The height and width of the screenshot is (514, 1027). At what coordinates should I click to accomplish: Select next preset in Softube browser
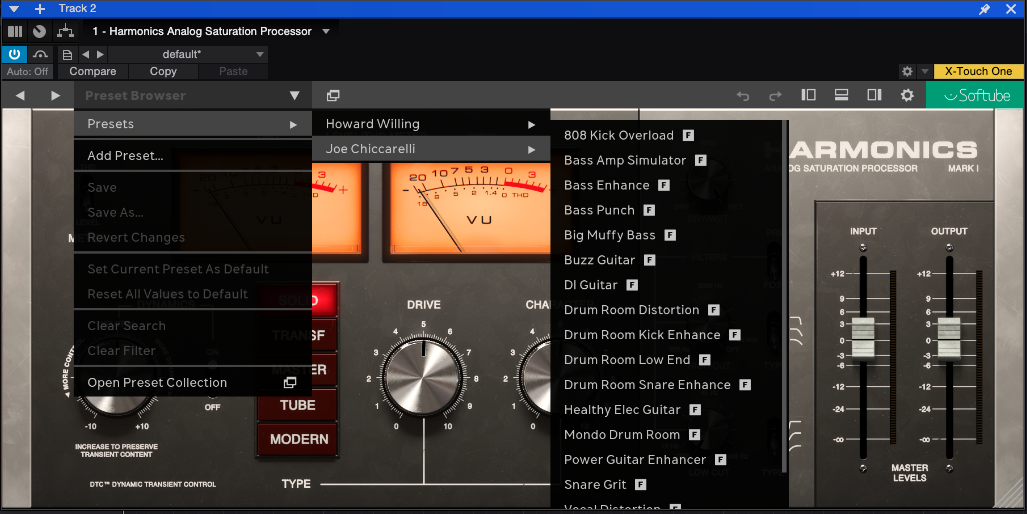[x=56, y=96]
